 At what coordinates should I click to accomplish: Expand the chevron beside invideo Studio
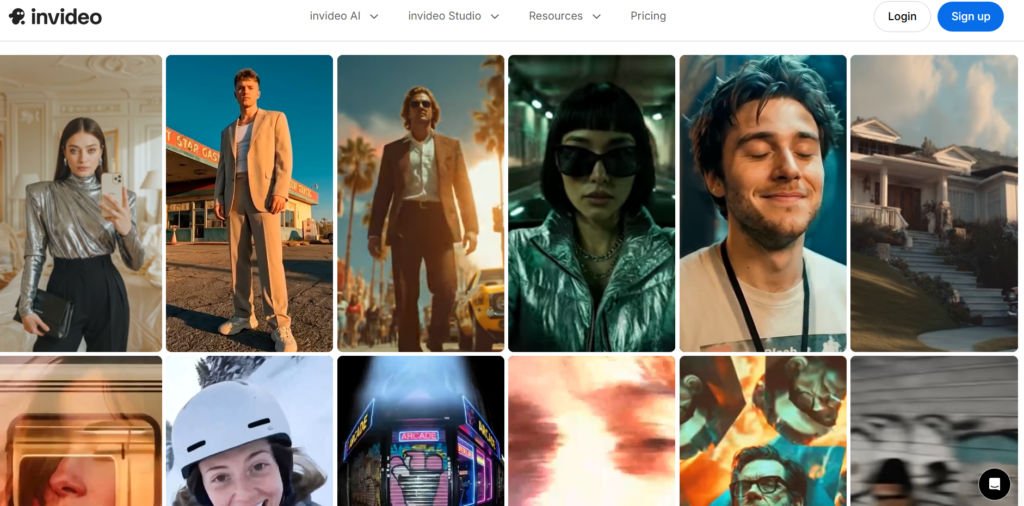coord(494,17)
